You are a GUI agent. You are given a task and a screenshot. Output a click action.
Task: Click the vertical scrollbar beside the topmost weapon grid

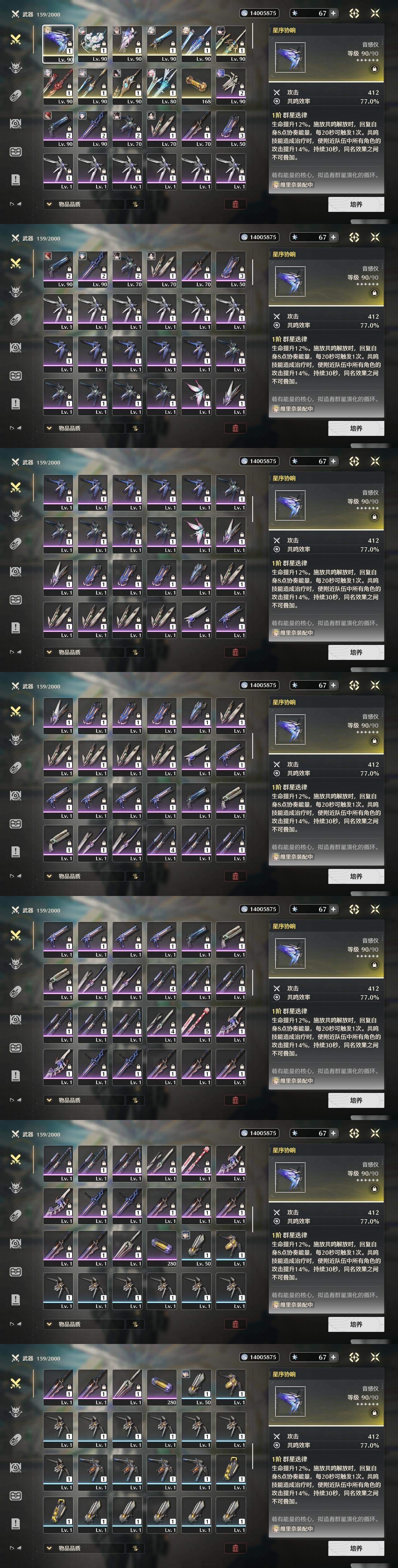coord(252,36)
